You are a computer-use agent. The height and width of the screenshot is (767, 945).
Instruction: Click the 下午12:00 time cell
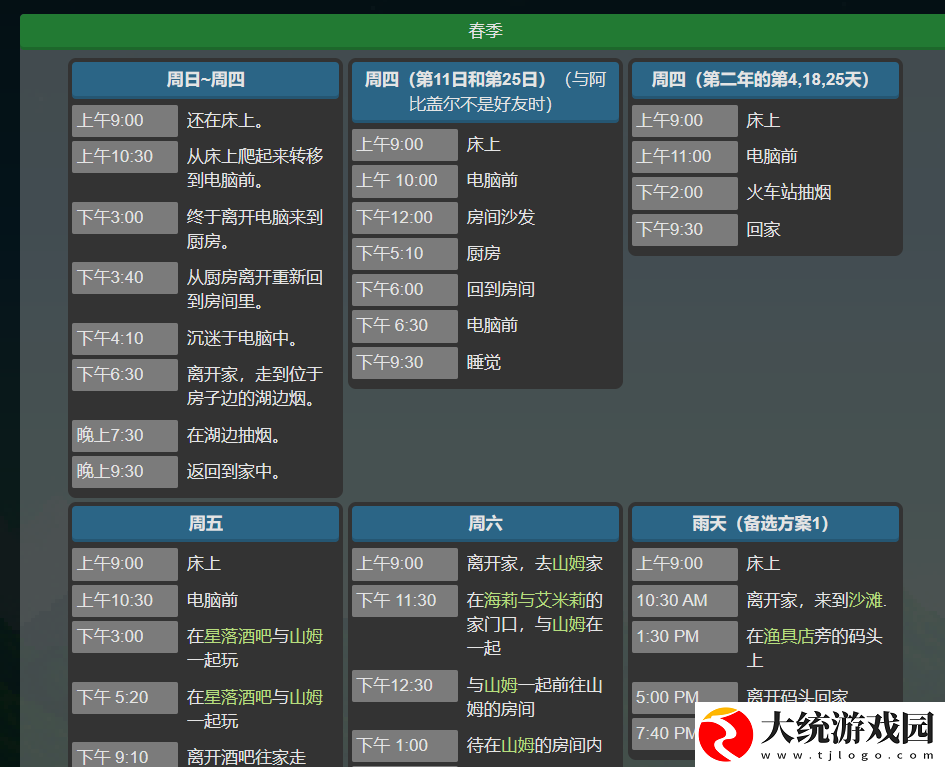(404, 218)
